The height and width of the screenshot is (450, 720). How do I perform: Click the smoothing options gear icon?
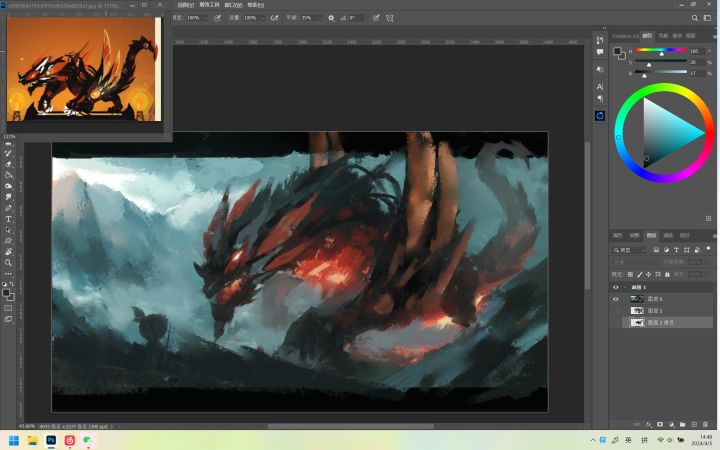click(331, 18)
